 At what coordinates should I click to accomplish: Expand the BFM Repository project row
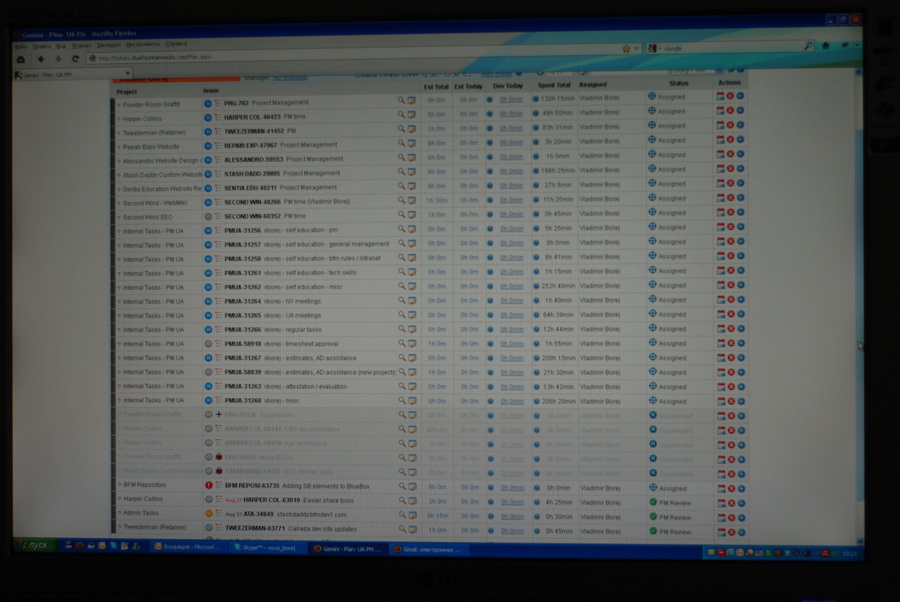coord(118,485)
